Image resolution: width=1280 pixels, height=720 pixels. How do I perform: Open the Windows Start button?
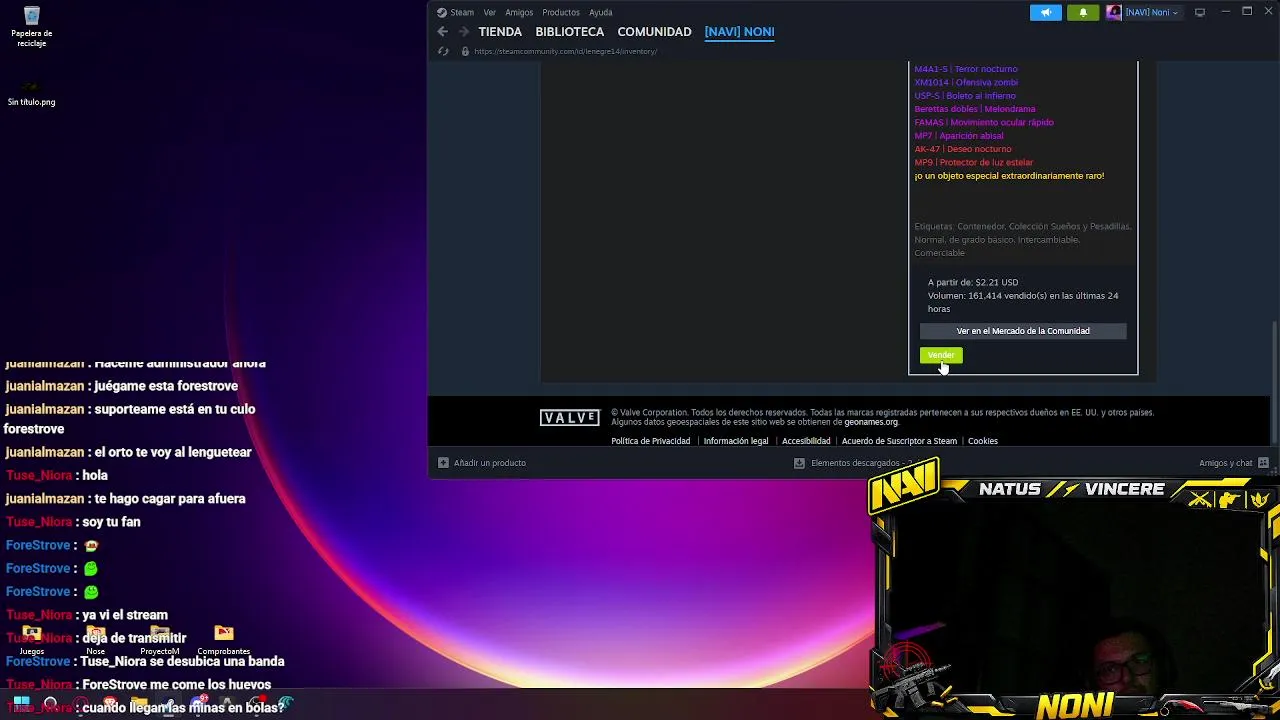[x=21, y=703]
